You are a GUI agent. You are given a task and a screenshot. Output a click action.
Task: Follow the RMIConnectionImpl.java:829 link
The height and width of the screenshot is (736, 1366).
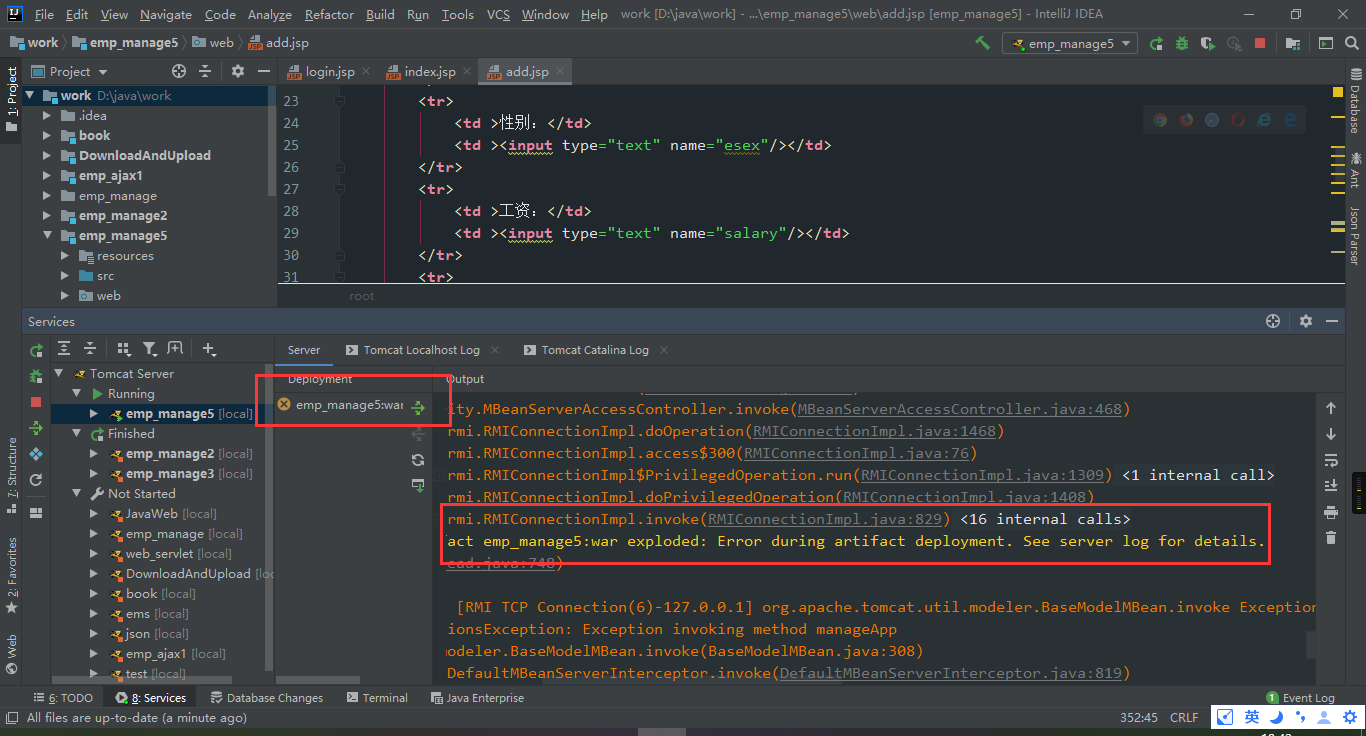[825, 519]
